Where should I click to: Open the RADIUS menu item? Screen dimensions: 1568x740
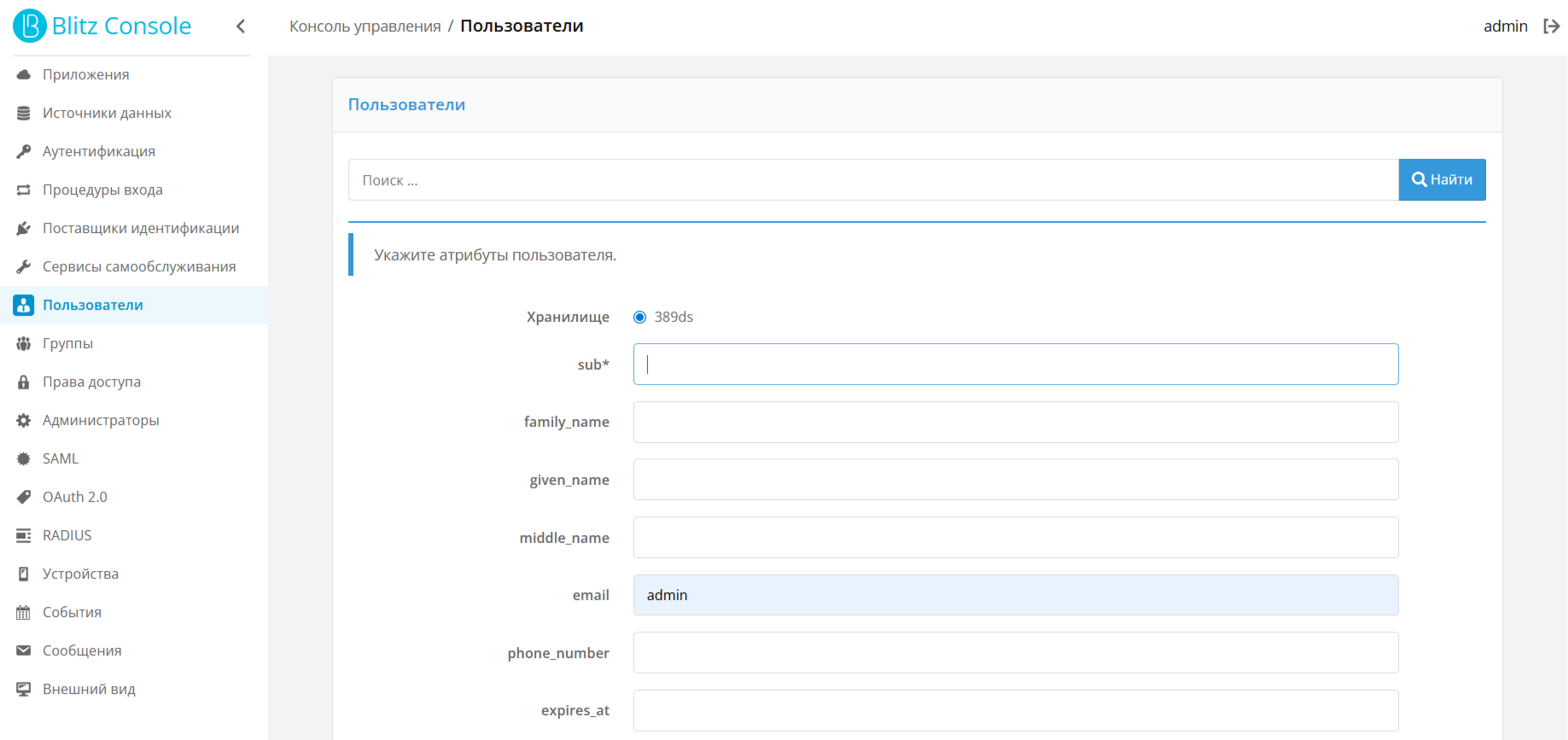coord(67,536)
